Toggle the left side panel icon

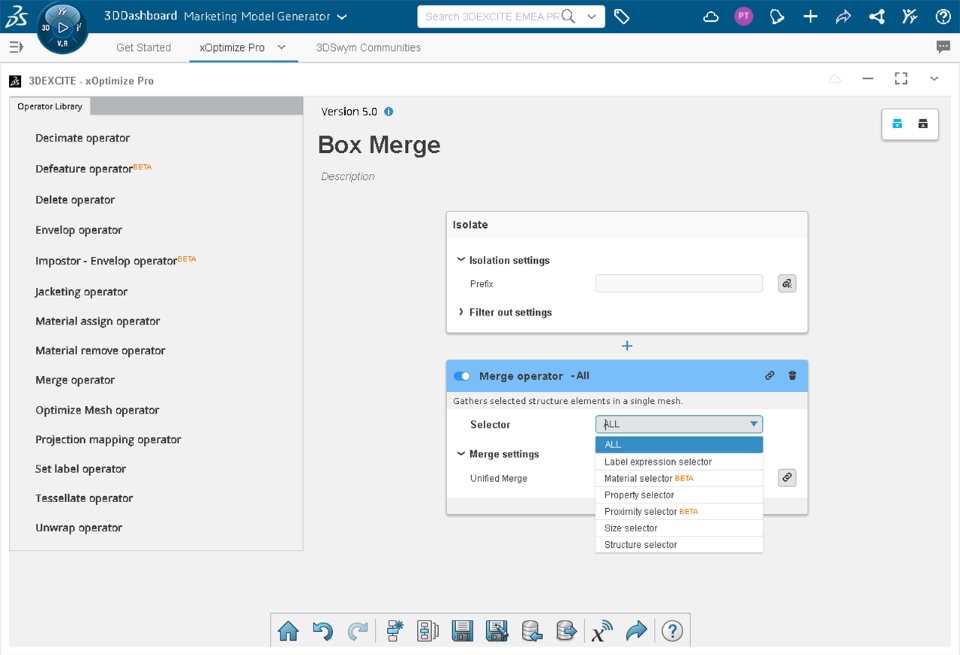17,47
